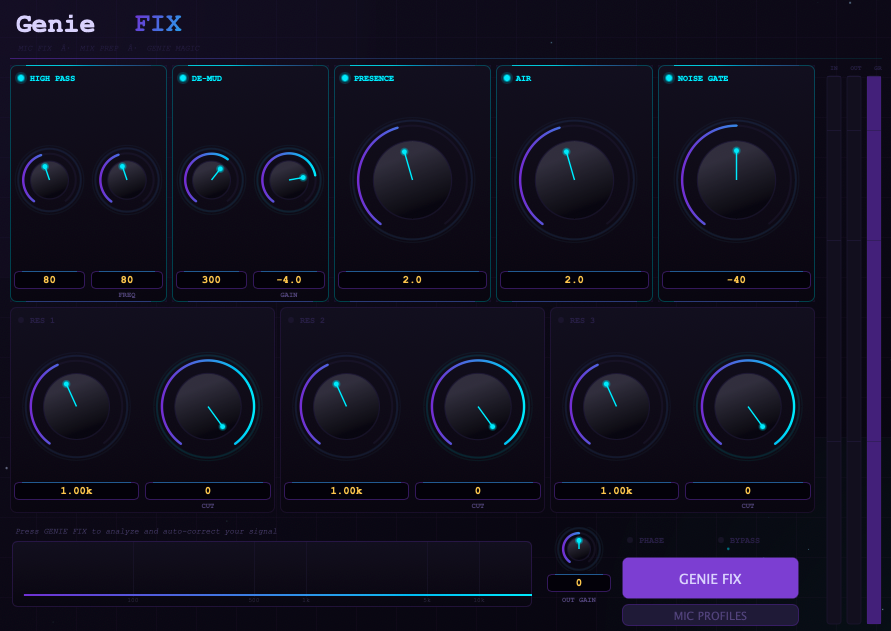Click the High Pass FREQ value field

(x=127, y=280)
